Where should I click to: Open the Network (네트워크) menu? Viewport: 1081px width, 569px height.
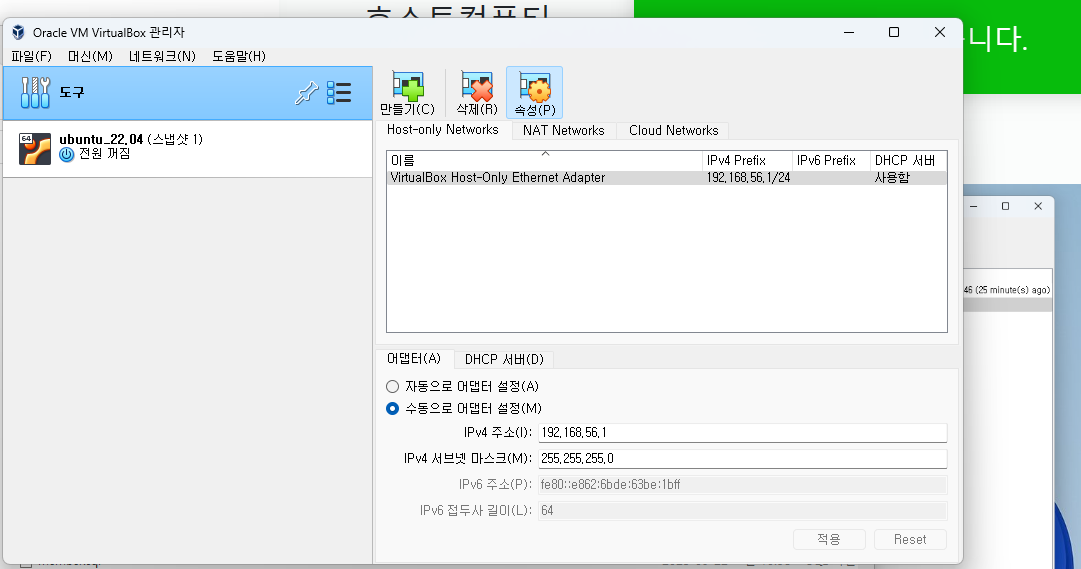[162, 56]
